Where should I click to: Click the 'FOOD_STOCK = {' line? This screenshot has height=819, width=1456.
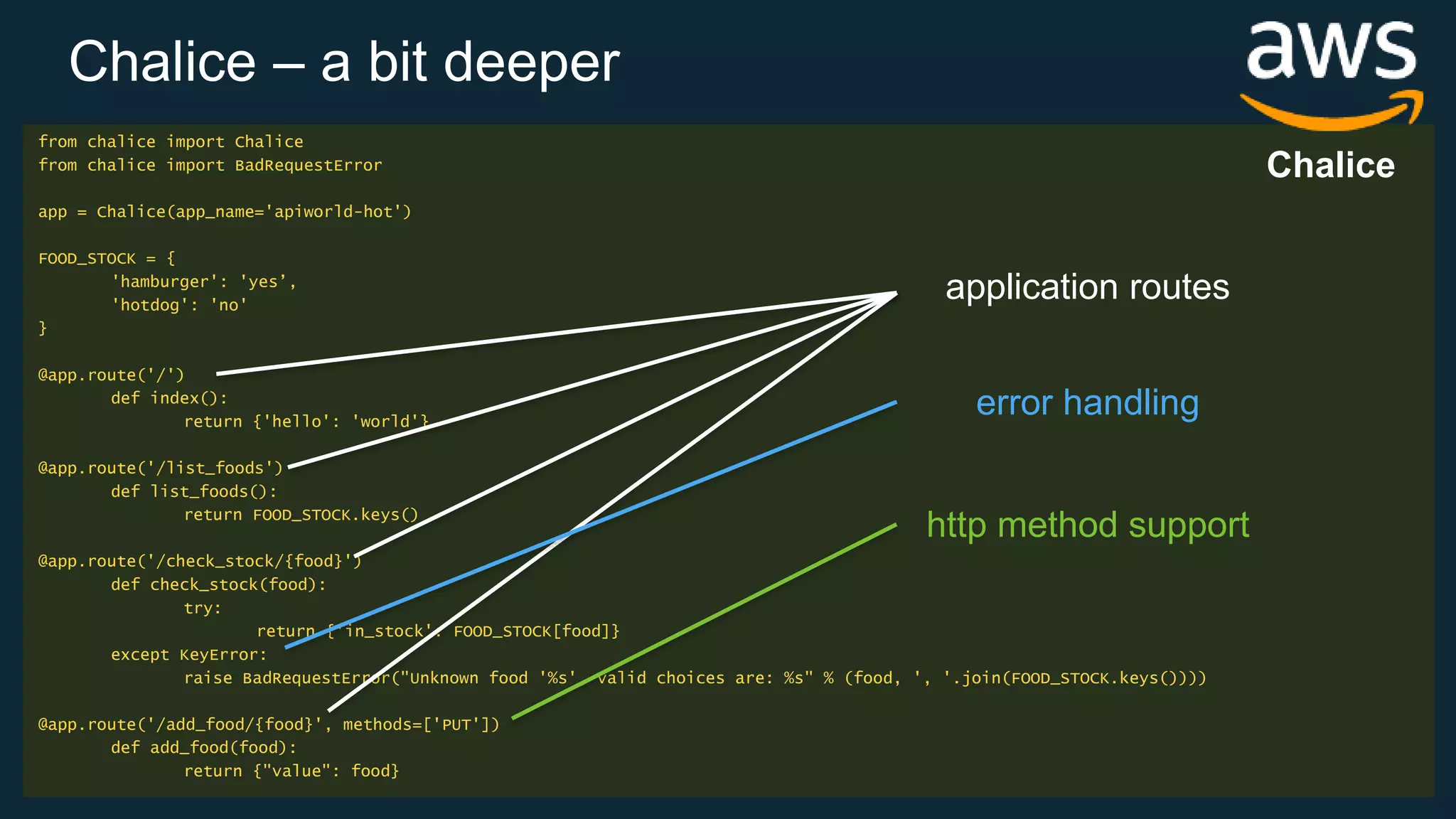click(107, 258)
